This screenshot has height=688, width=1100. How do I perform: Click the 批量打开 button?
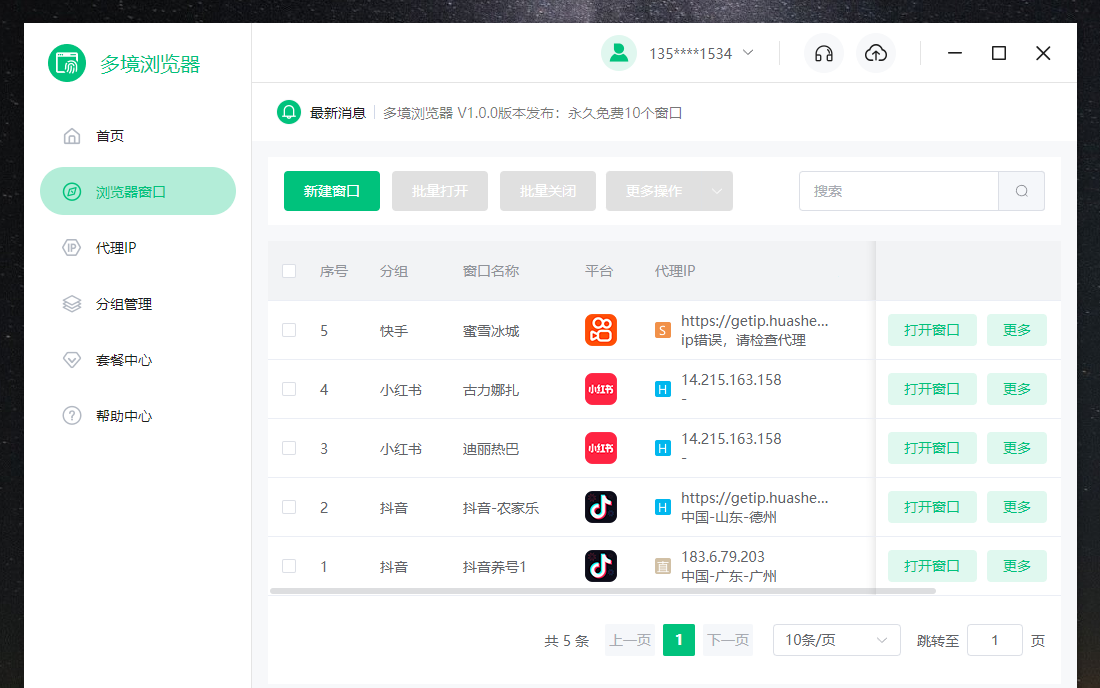[440, 191]
